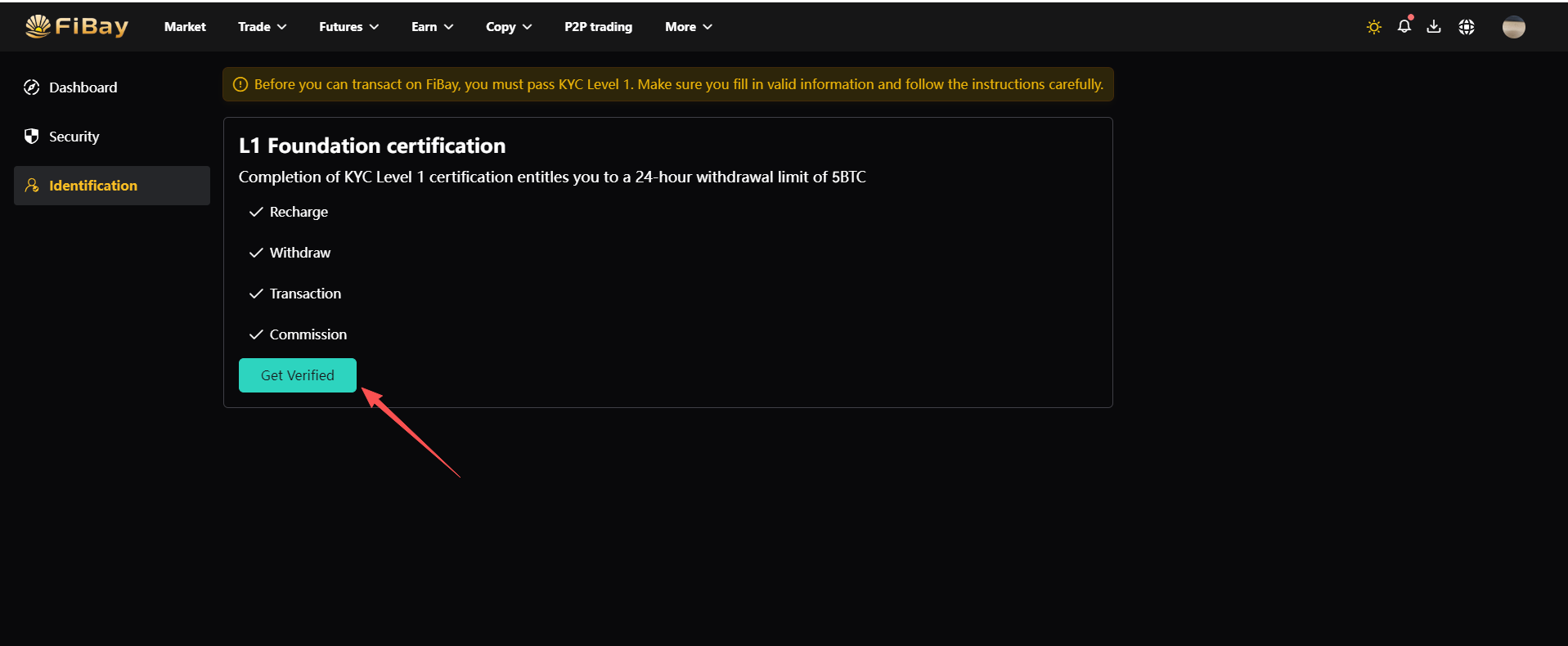The width and height of the screenshot is (1568, 646).
Task: Click the L1 Foundation certification heading
Action: (x=372, y=146)
